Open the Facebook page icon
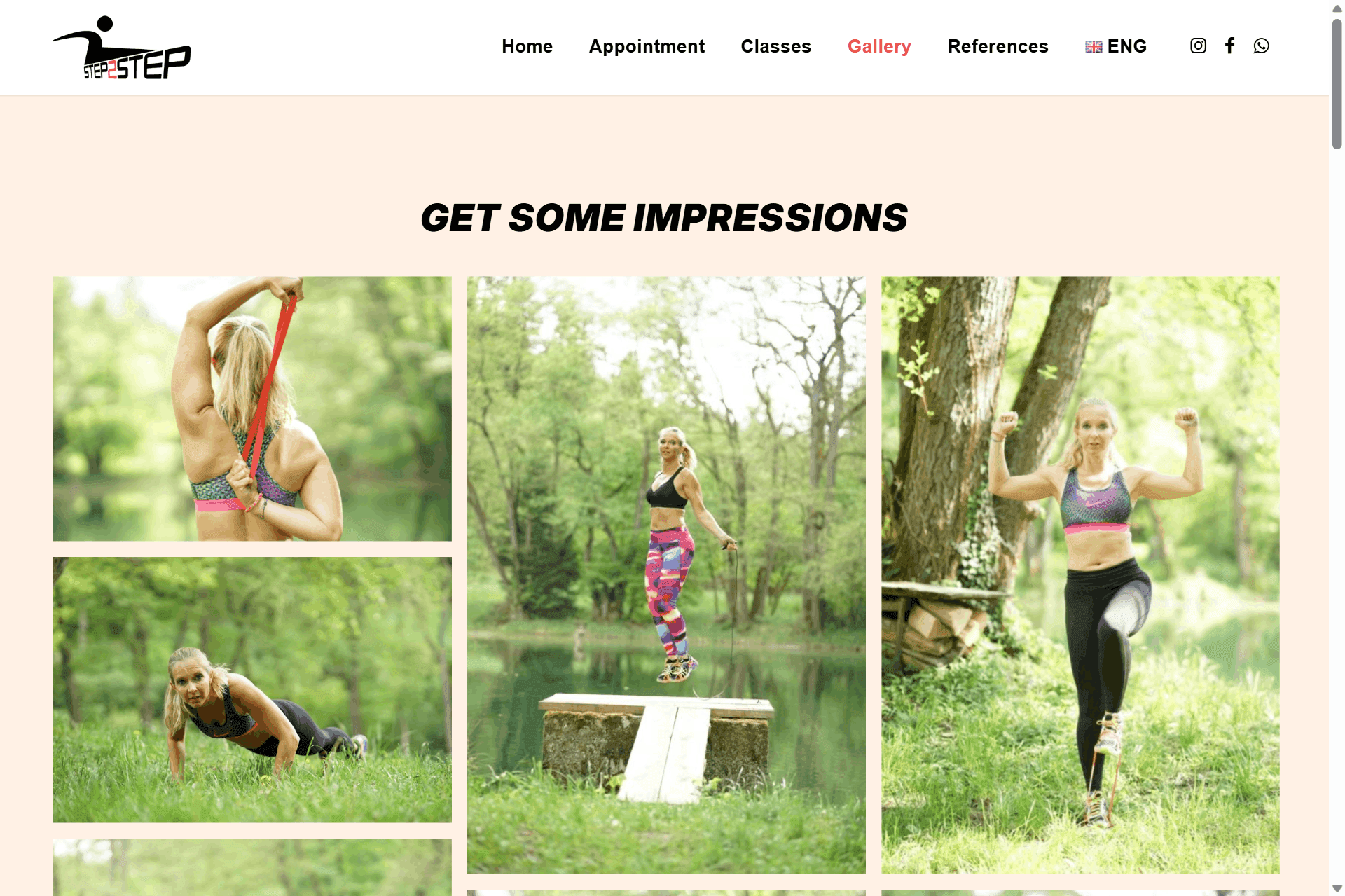Viewport: 1345px width, 896px height. pos(1229,46)
